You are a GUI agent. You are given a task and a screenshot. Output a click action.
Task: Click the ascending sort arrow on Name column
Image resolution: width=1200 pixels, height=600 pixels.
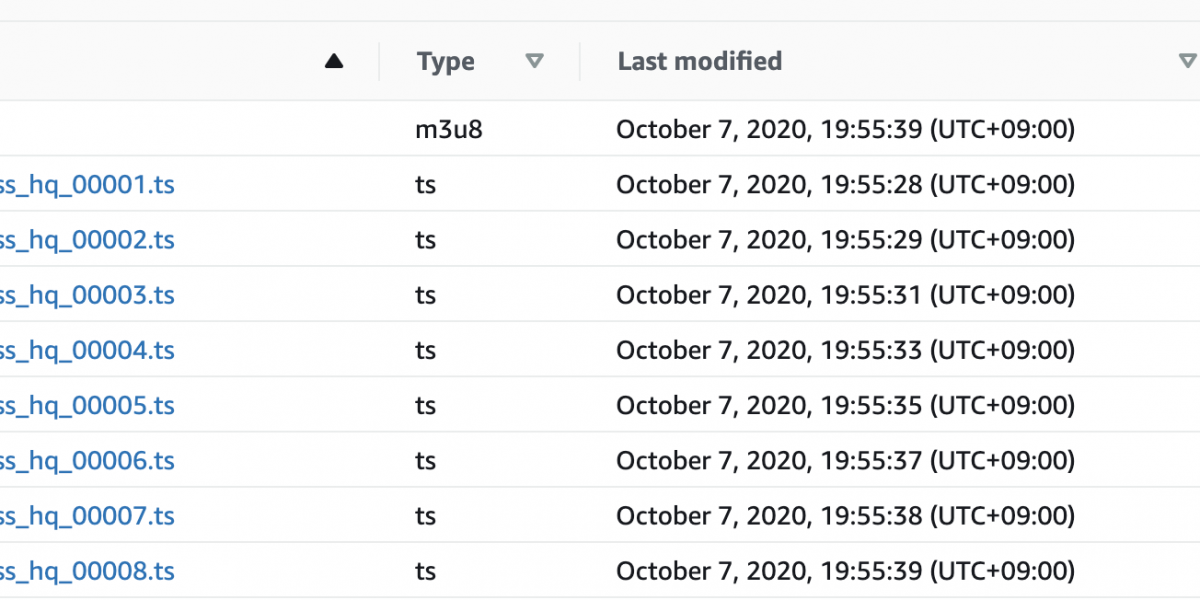point(334,62)
